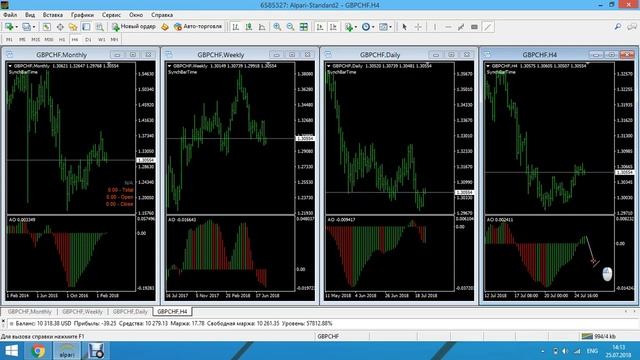The width and height of the screenshot is (640, 360).
Task: Launch MetaEditor from the toolbar
Action: coord(164,27)
